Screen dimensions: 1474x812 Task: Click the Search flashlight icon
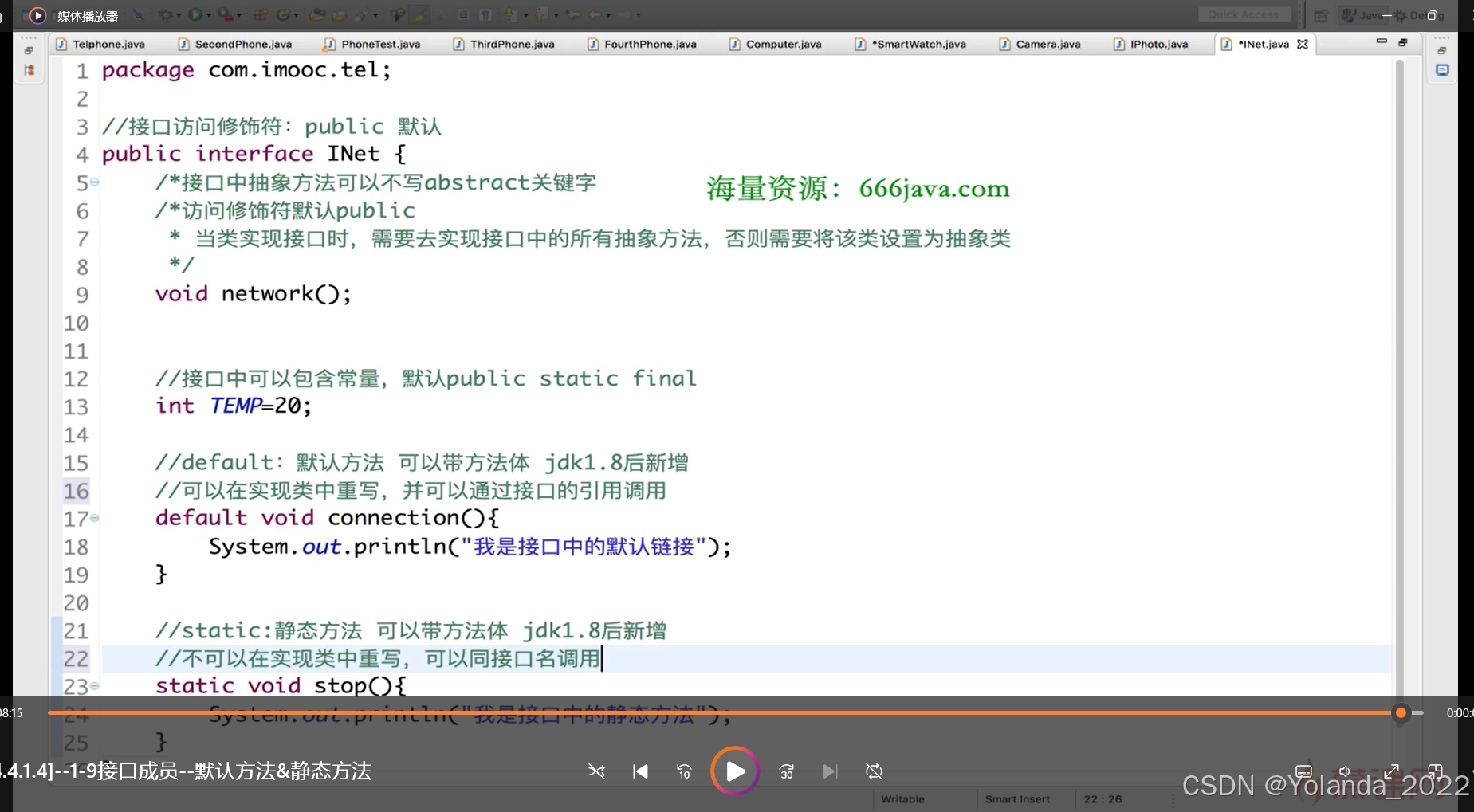coord(361,14)
